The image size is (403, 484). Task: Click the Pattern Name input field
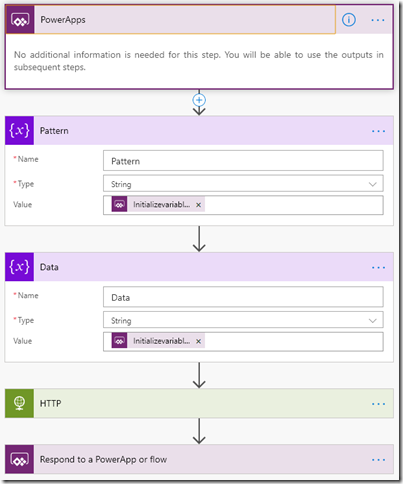tap(243, 161)
